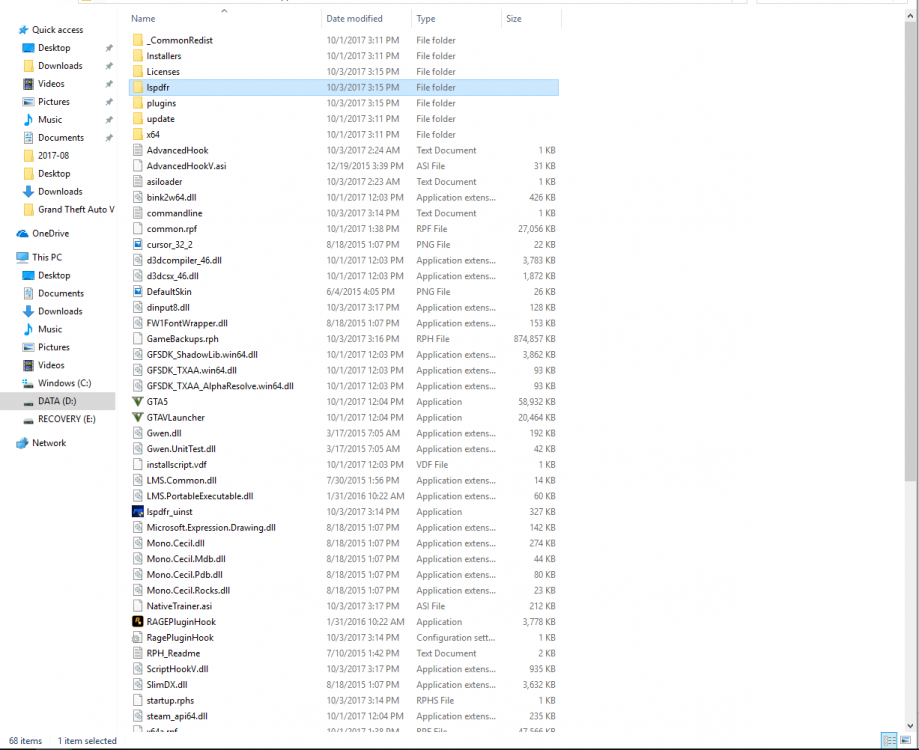Select GFSDK_TXAA_AlphaResolve.win64.dll file
Image resolution: width=919 pixels, height=750 pixels.
click(x=220, y=386)
